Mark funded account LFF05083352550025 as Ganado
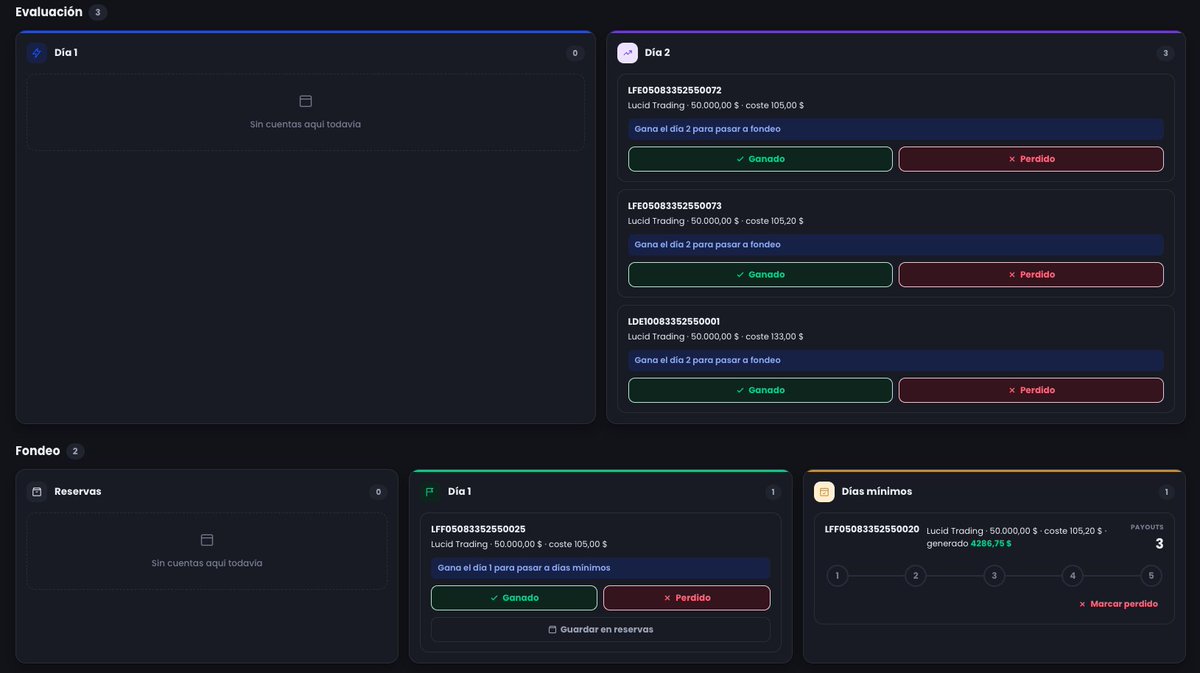 click(514, 598)
